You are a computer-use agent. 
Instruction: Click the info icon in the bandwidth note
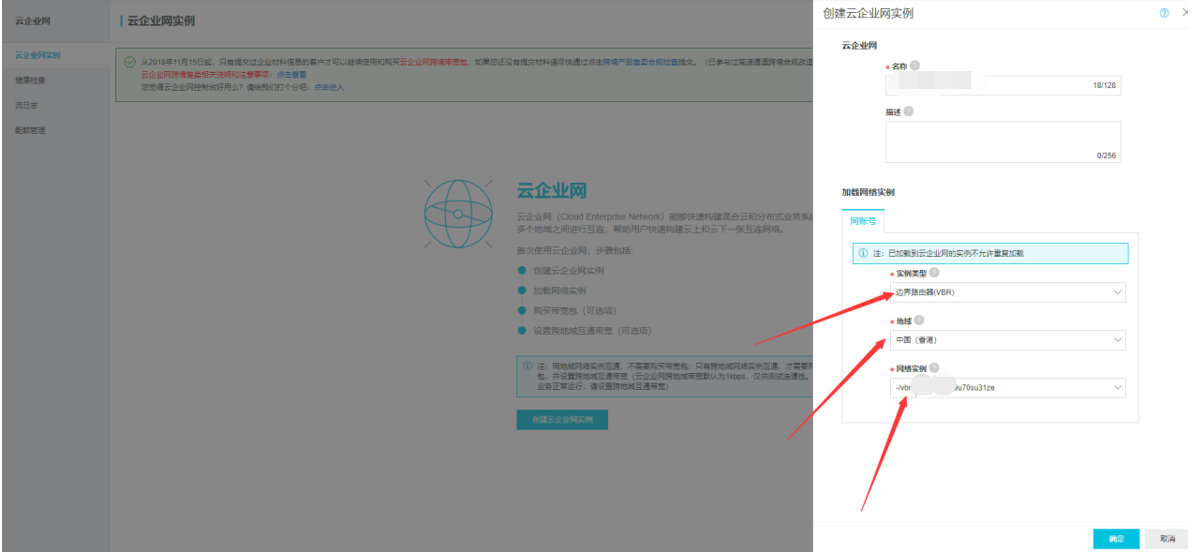[x=527, y=366]
